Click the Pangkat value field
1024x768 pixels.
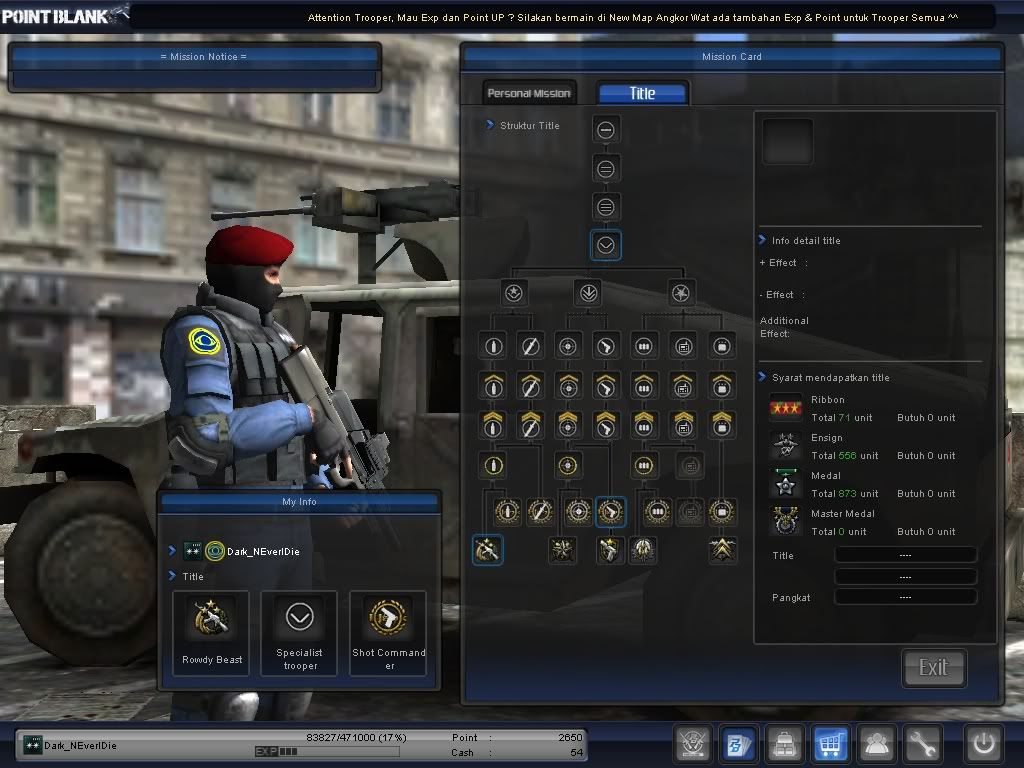(x=906, y=597)
